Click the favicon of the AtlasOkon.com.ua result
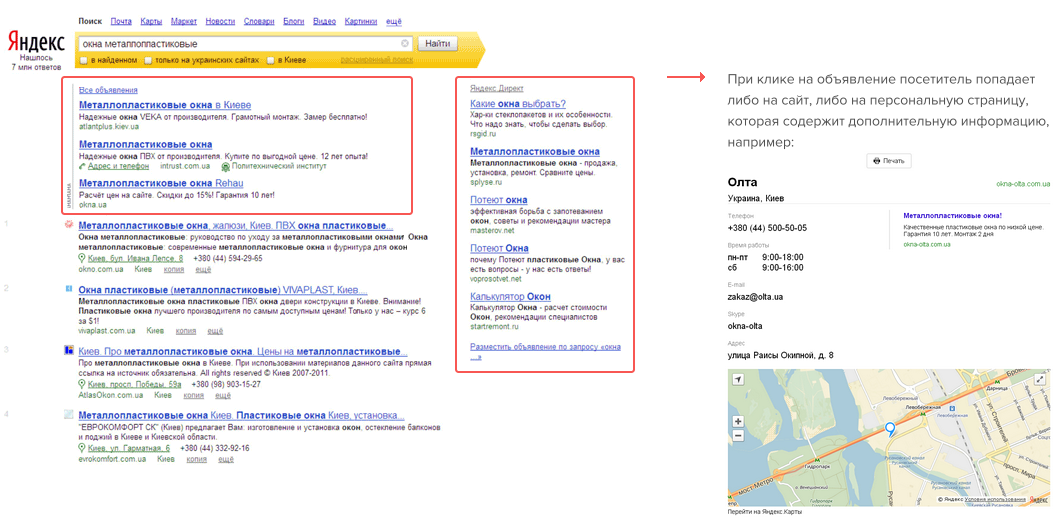This screenshot has width=1059, height=521. pyautogui.click(x=68, y=350)
